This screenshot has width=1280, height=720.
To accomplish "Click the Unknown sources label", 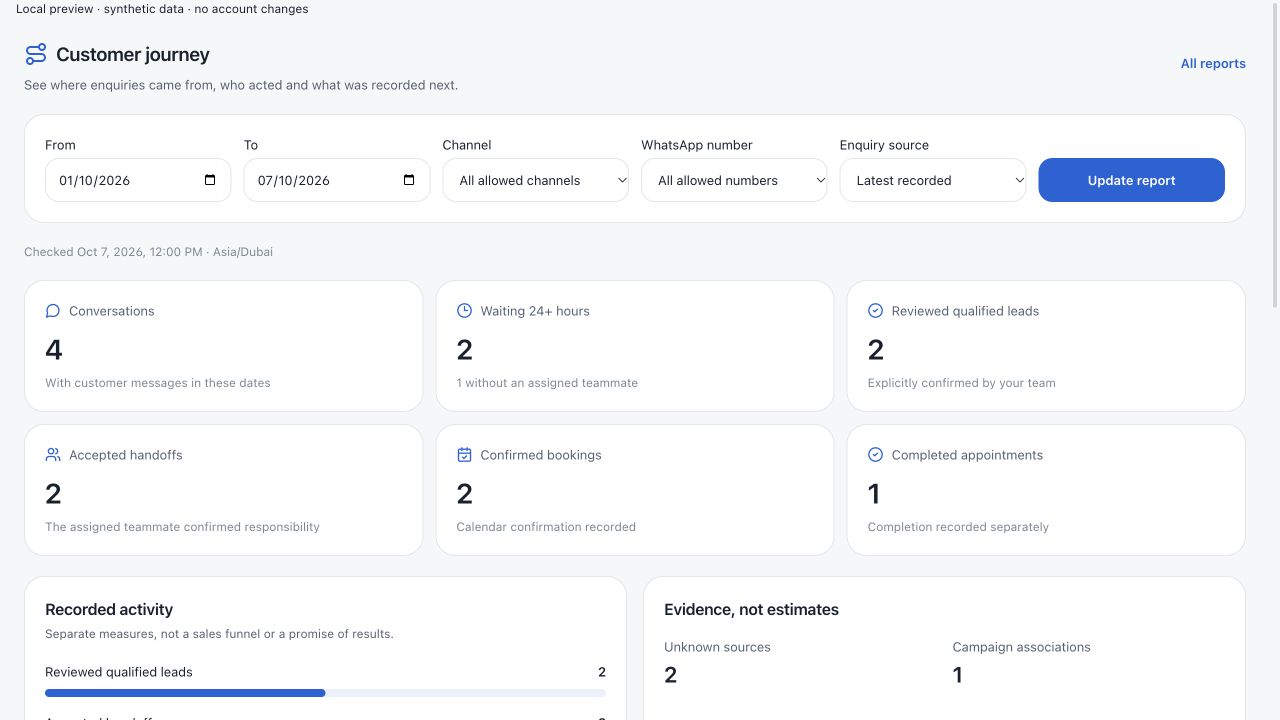I will point(717,647).
